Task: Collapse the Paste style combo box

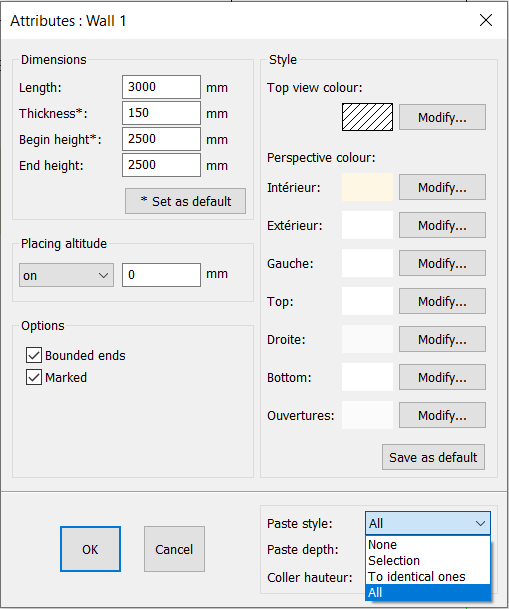Action: click(x=427, y=523)
